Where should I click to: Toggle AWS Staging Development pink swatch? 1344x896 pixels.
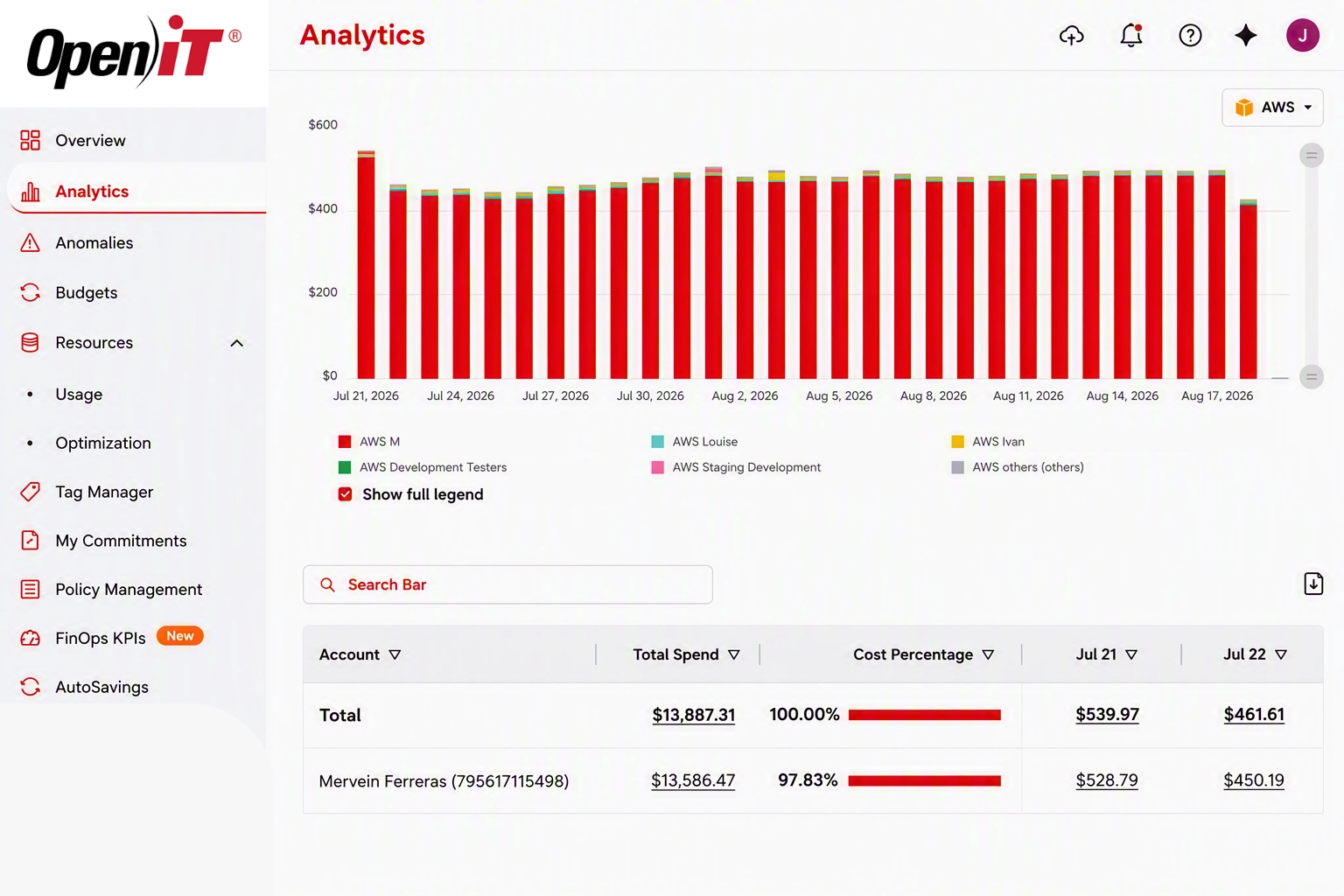point(657,467)
